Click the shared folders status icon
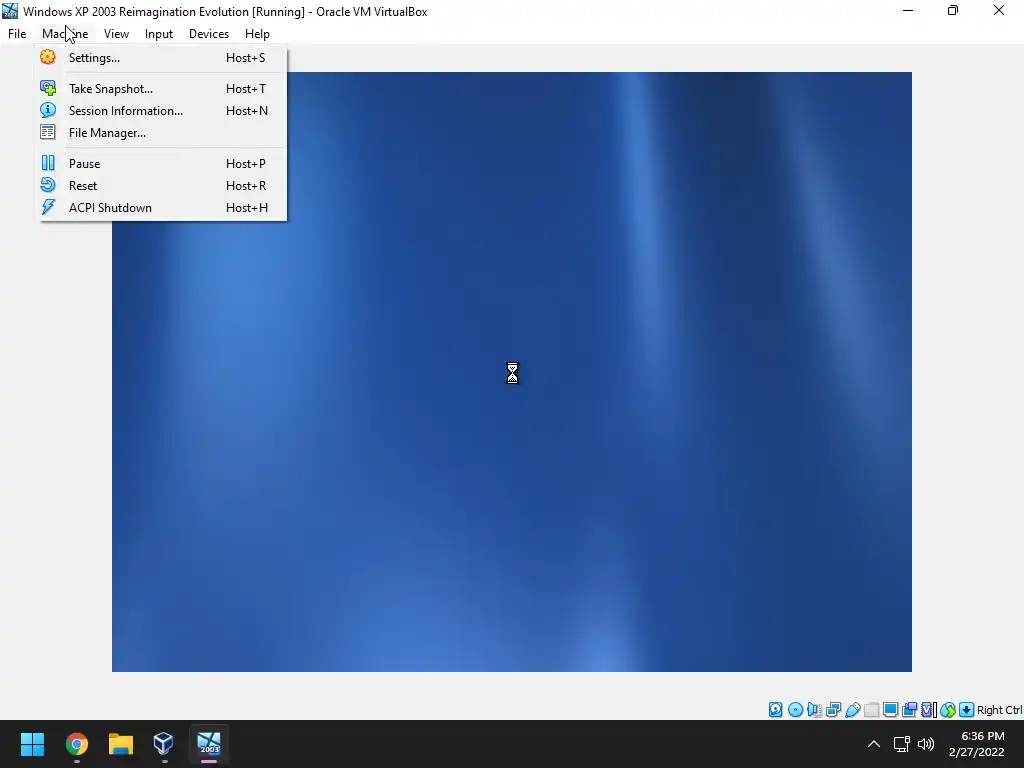This screenshot has width=1024, height=768. point(871,710)
